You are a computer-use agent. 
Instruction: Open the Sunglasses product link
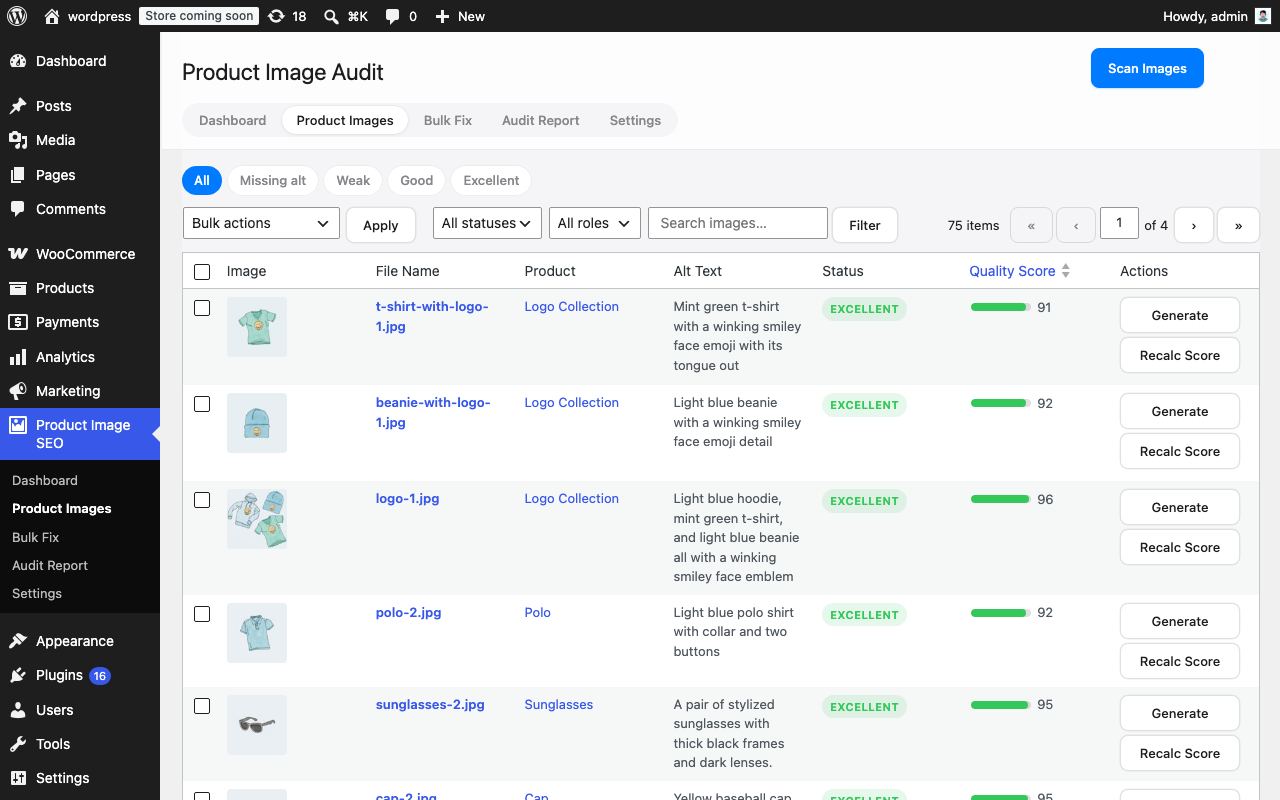(559, 704)
